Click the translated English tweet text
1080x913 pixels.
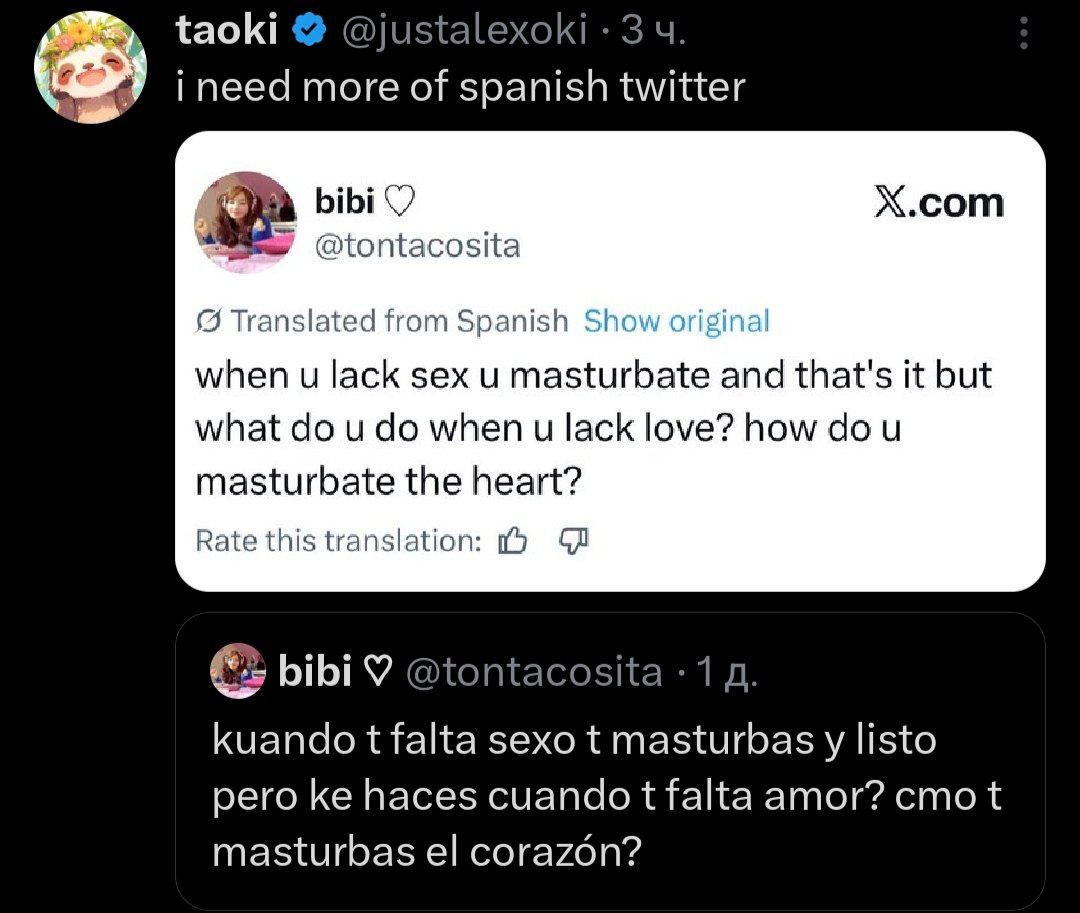[592, 430]
